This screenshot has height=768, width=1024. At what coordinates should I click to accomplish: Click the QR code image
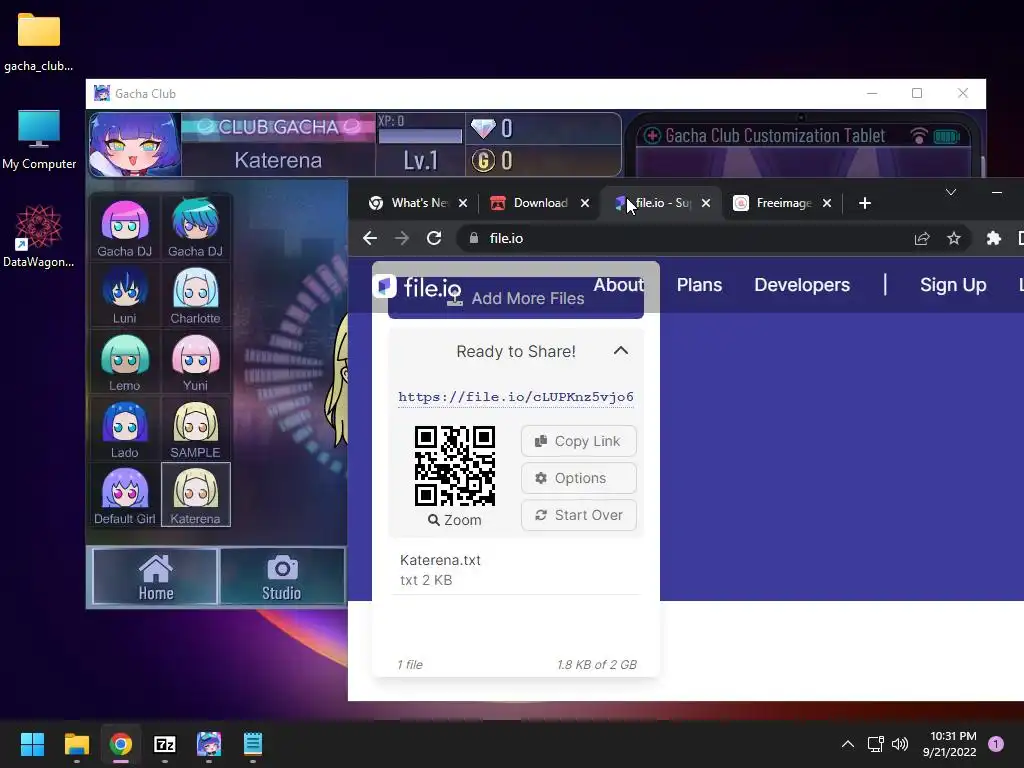coord(455,466)
